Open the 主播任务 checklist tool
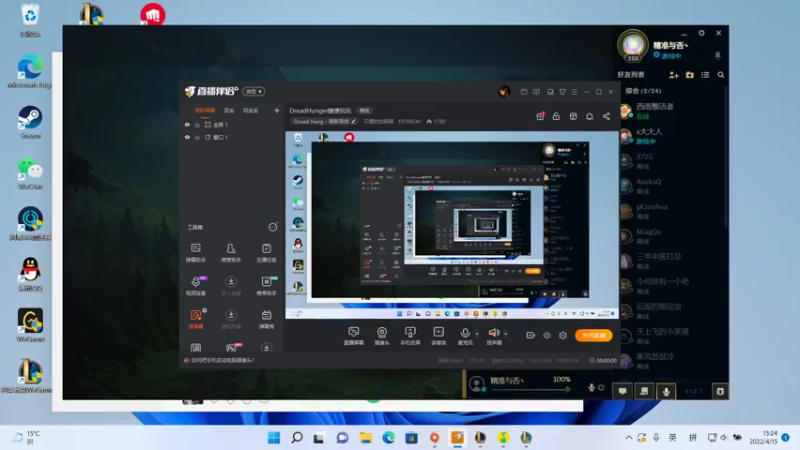The image size is (800, 450). [266, 253]
